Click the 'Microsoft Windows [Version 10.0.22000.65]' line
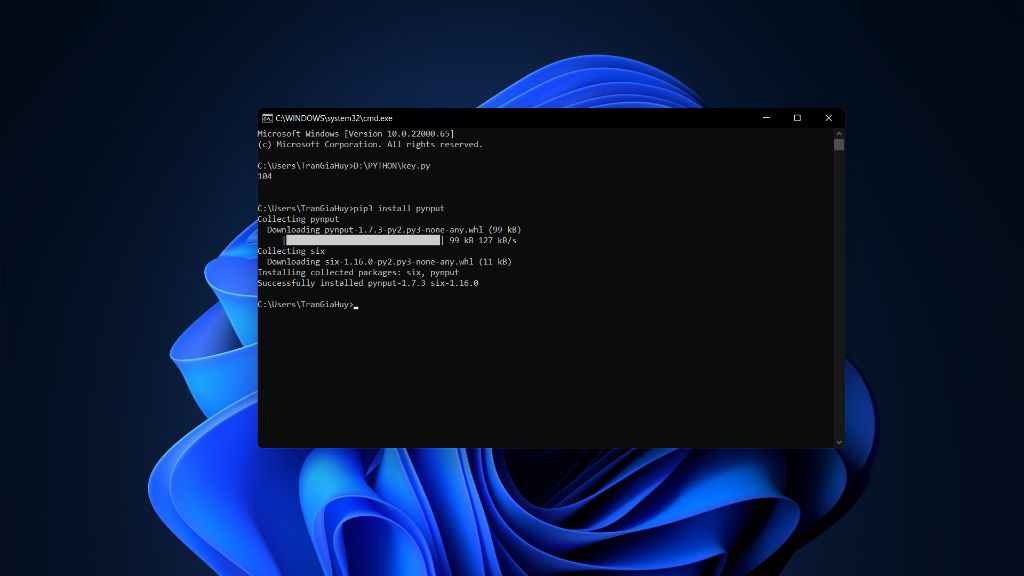 [x=355, y=133]
